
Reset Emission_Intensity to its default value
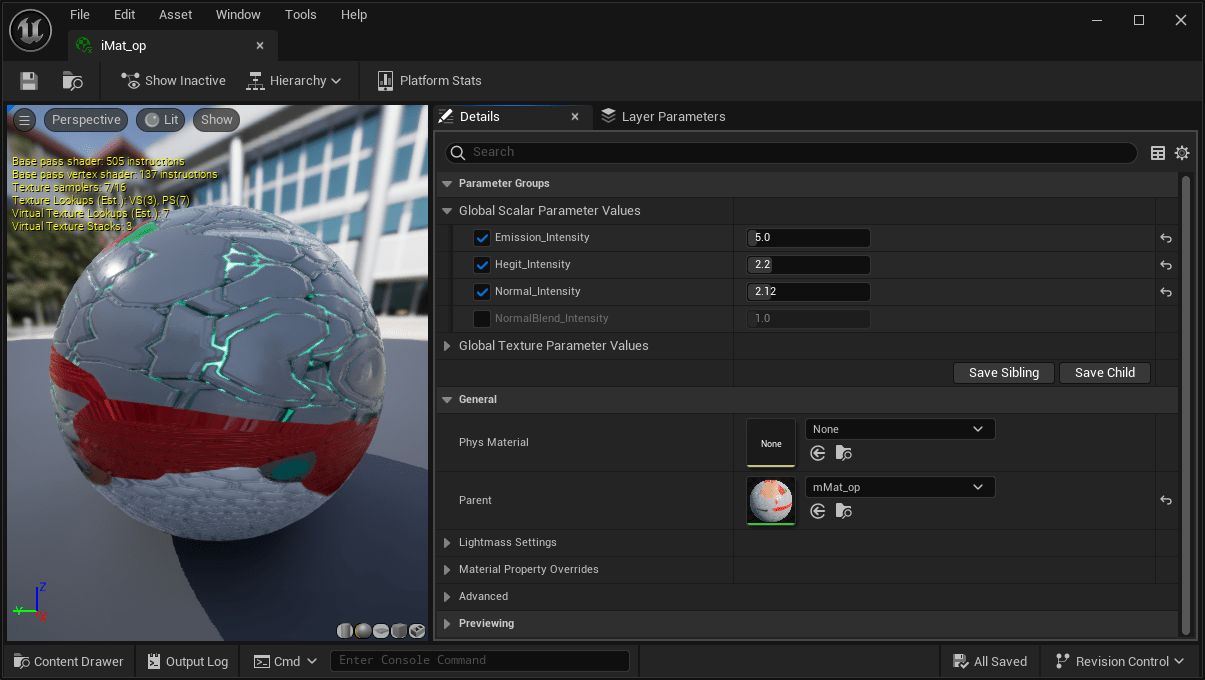[x=1166, y=238]
